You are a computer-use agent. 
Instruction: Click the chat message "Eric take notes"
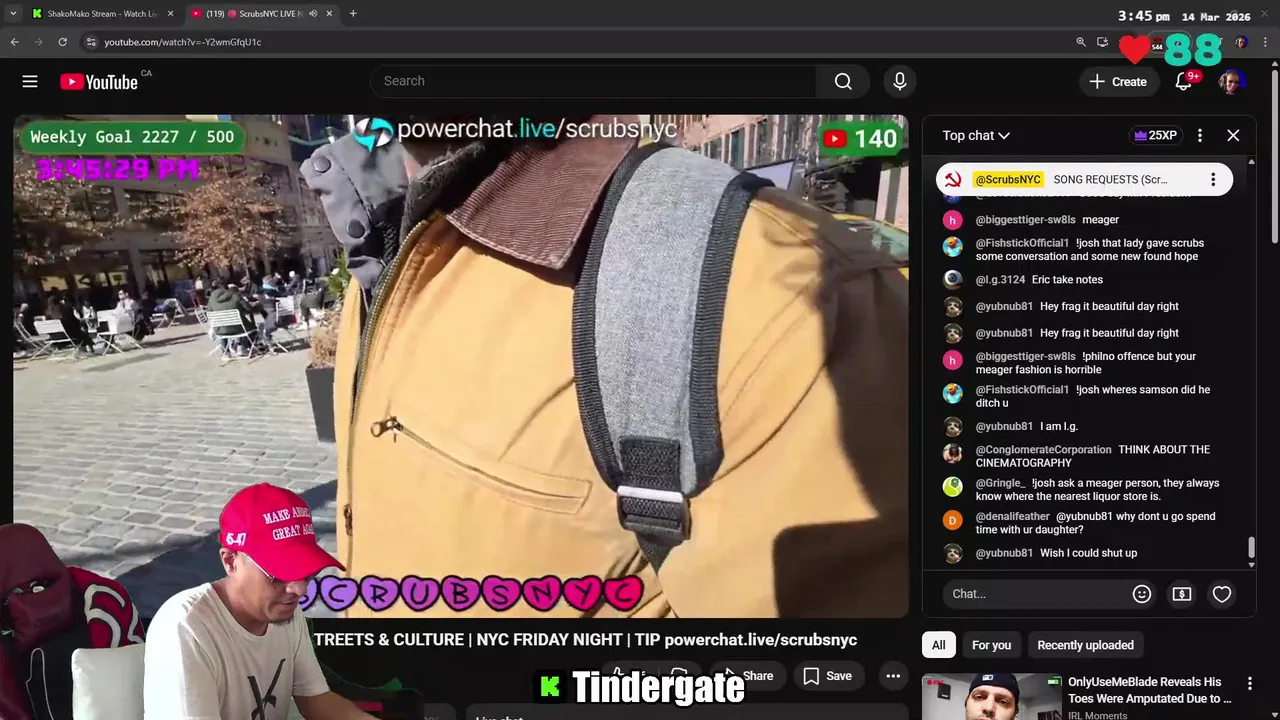pos(1067,280)
